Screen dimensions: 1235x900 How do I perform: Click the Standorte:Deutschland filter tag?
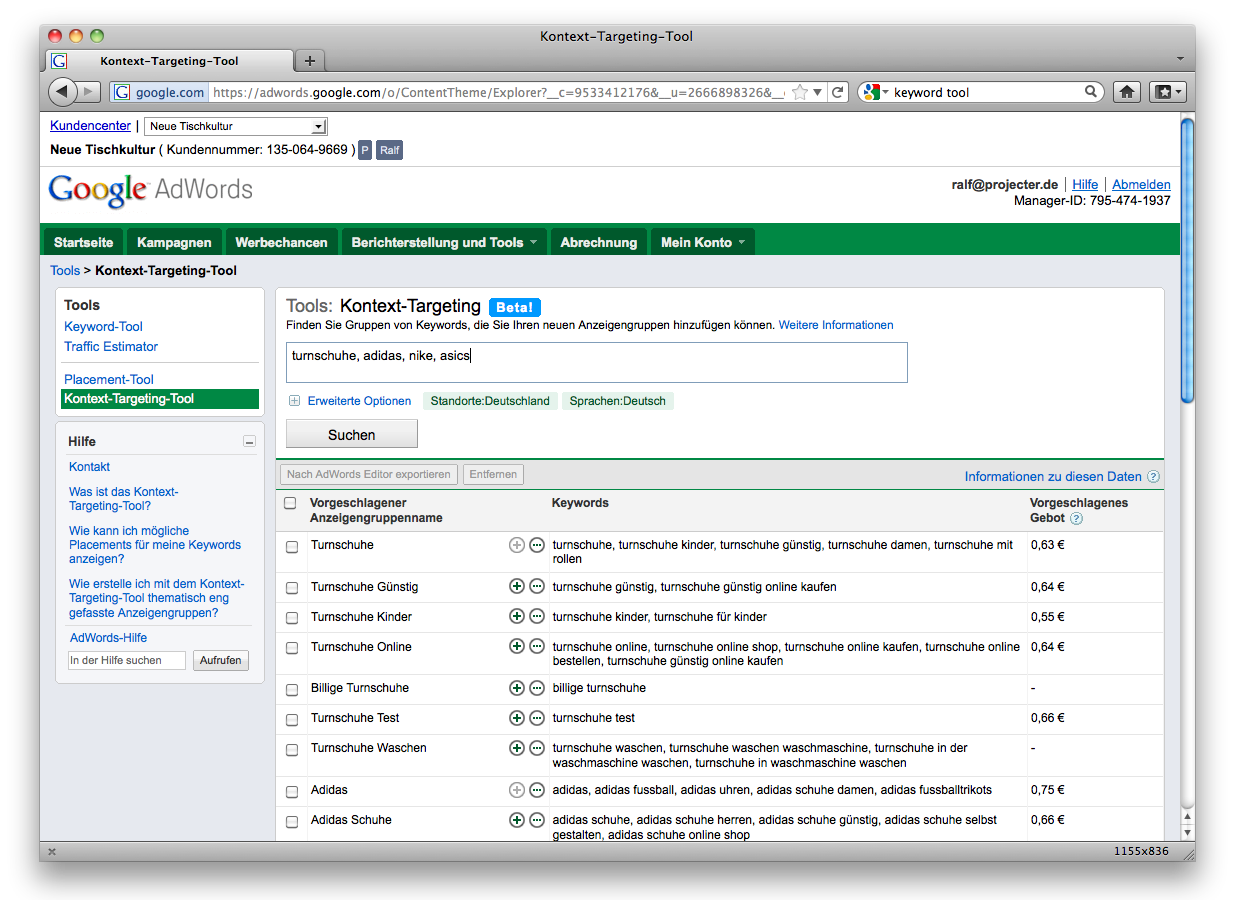pos(490,401)
